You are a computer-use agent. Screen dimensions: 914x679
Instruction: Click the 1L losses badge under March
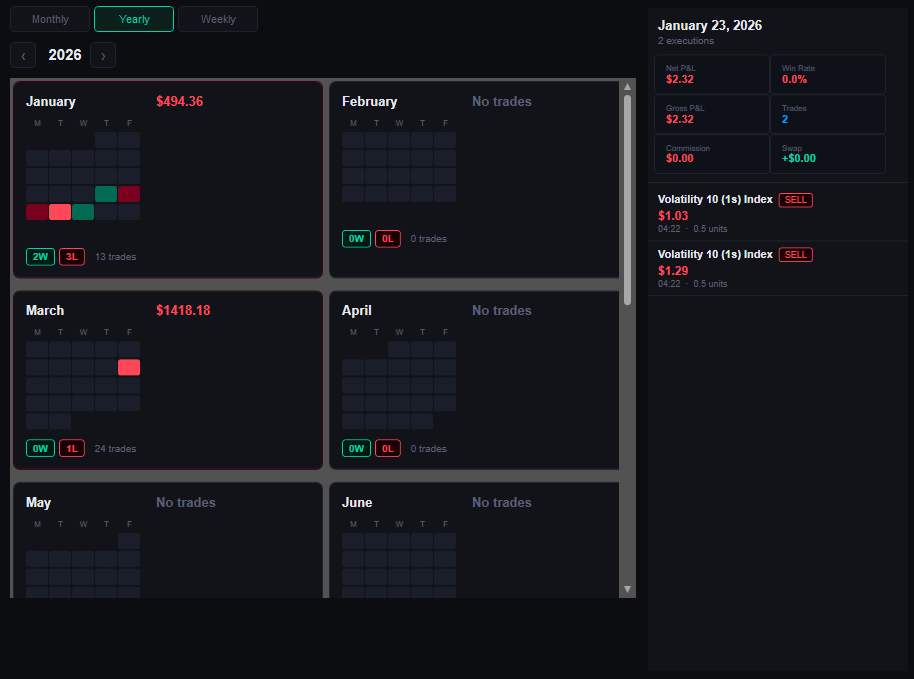(x=71, y=448)
